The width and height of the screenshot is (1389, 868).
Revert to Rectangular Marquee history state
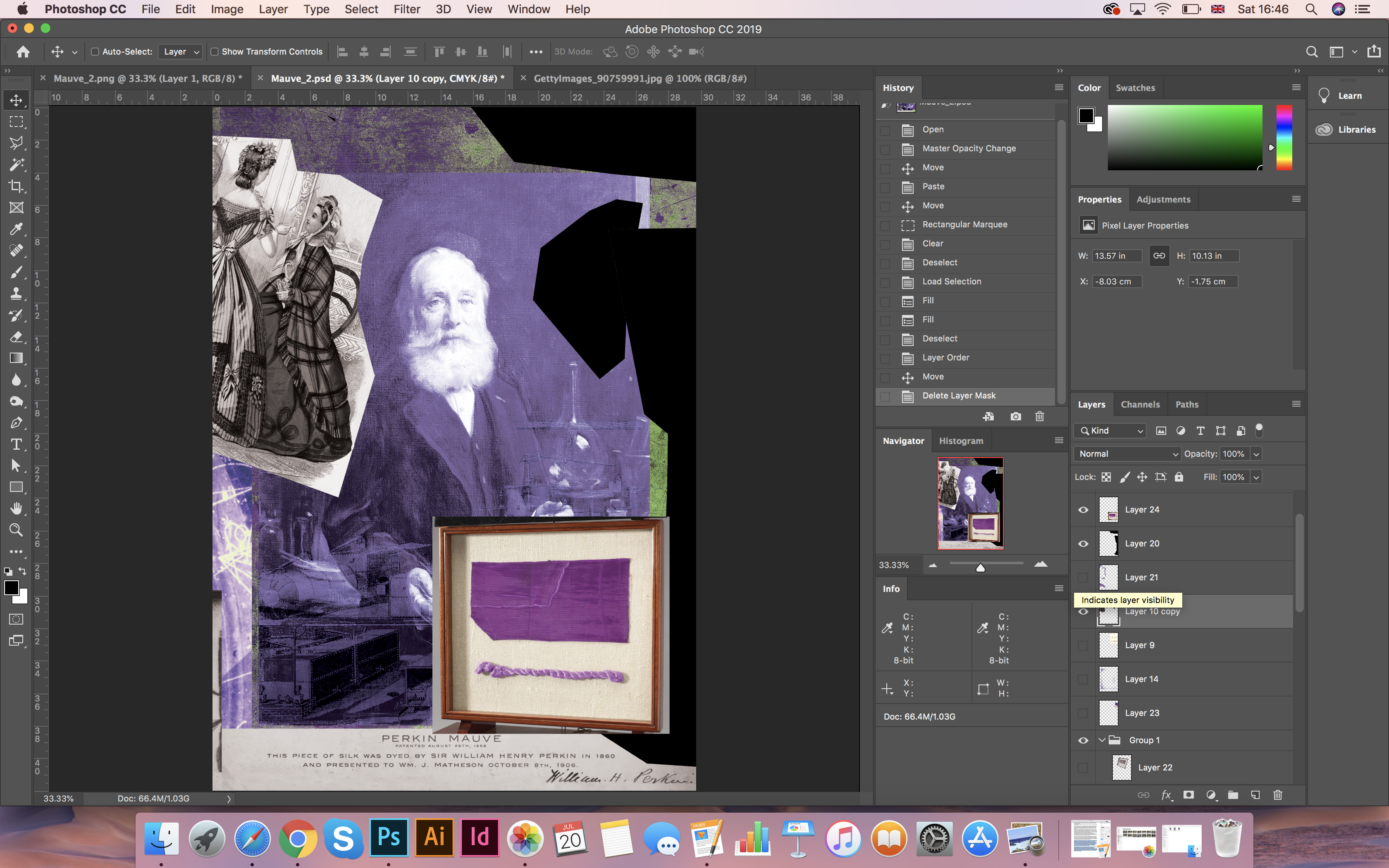[964, 224]
